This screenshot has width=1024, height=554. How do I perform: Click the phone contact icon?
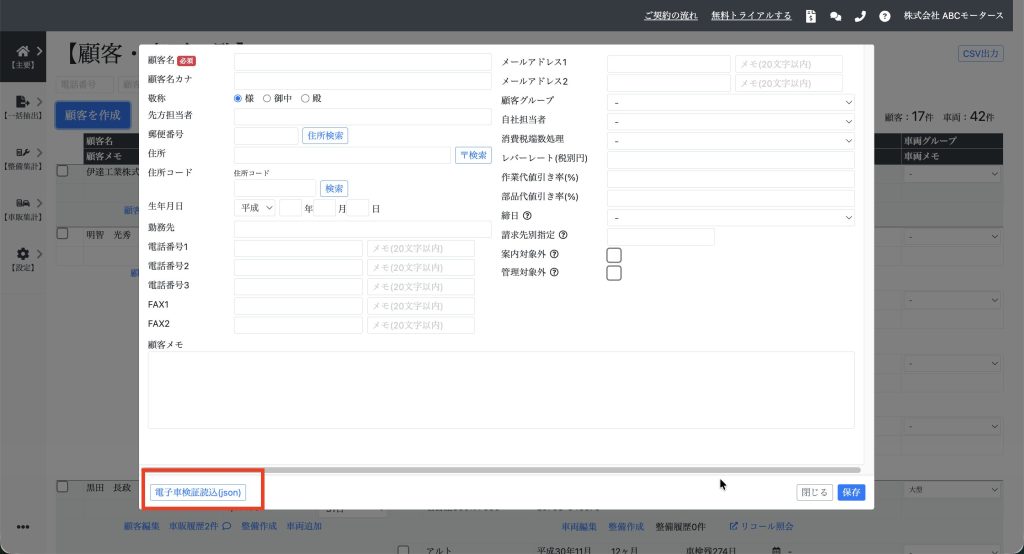(860, 16)
